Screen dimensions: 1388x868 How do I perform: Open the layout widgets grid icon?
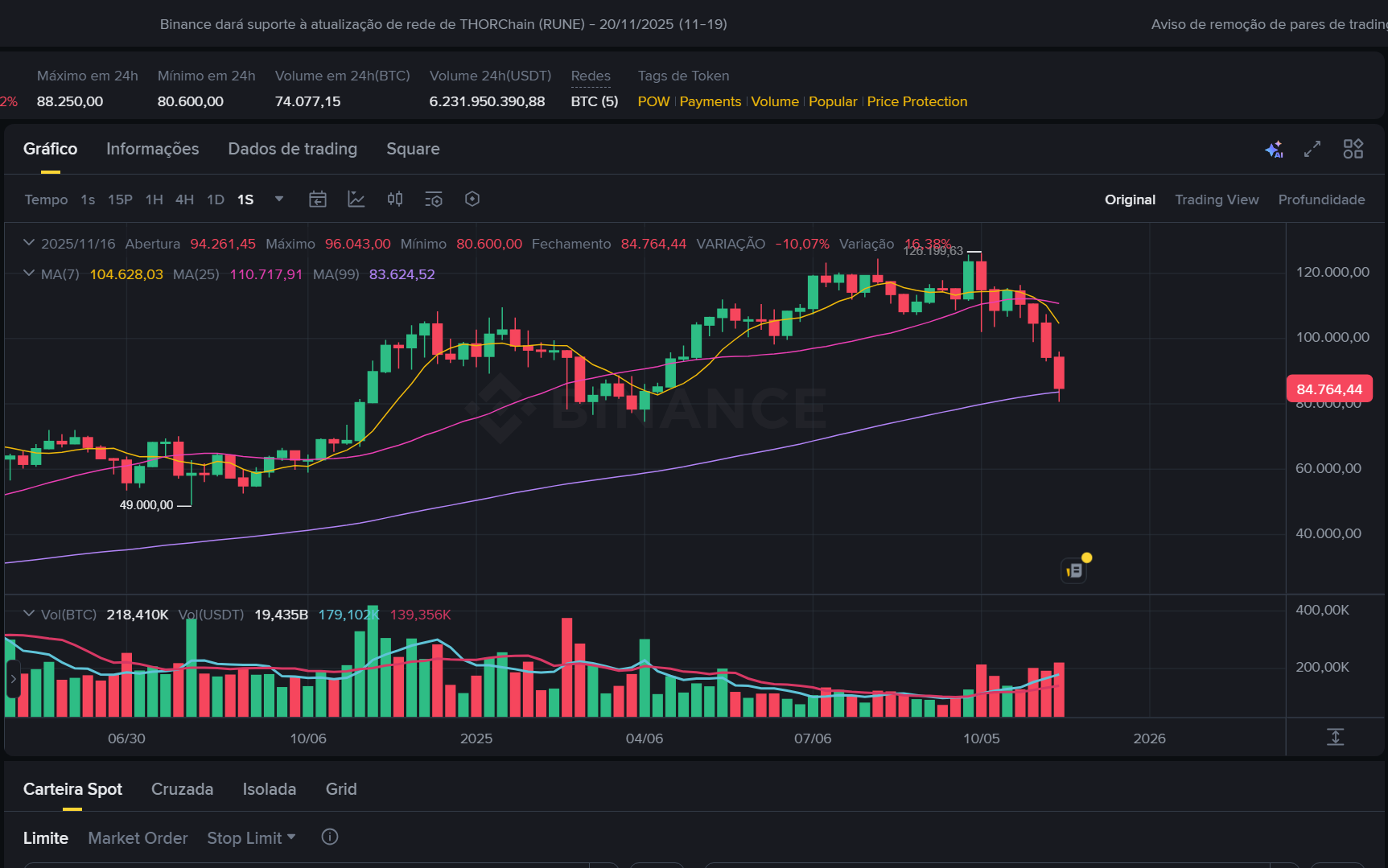coord(1353,150)
